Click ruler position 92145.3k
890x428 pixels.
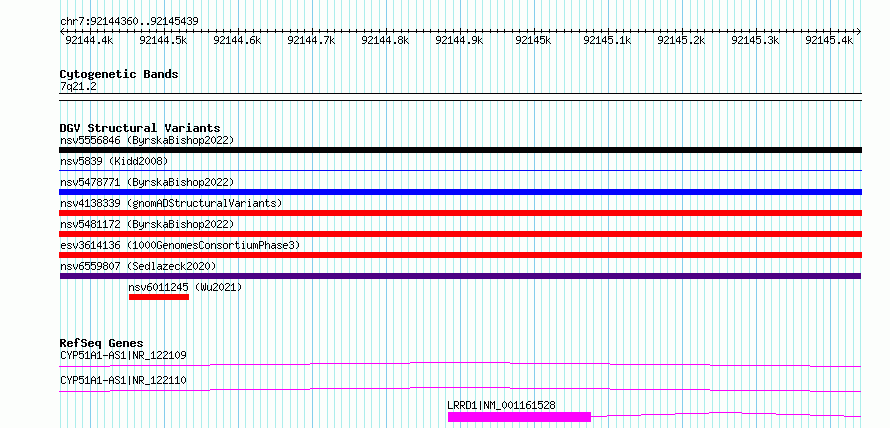point(755,40)
